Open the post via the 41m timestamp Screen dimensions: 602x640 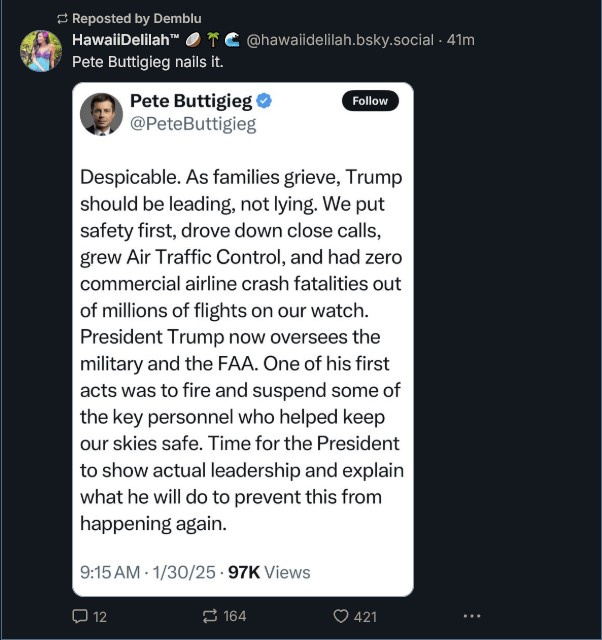pos(461,40)
